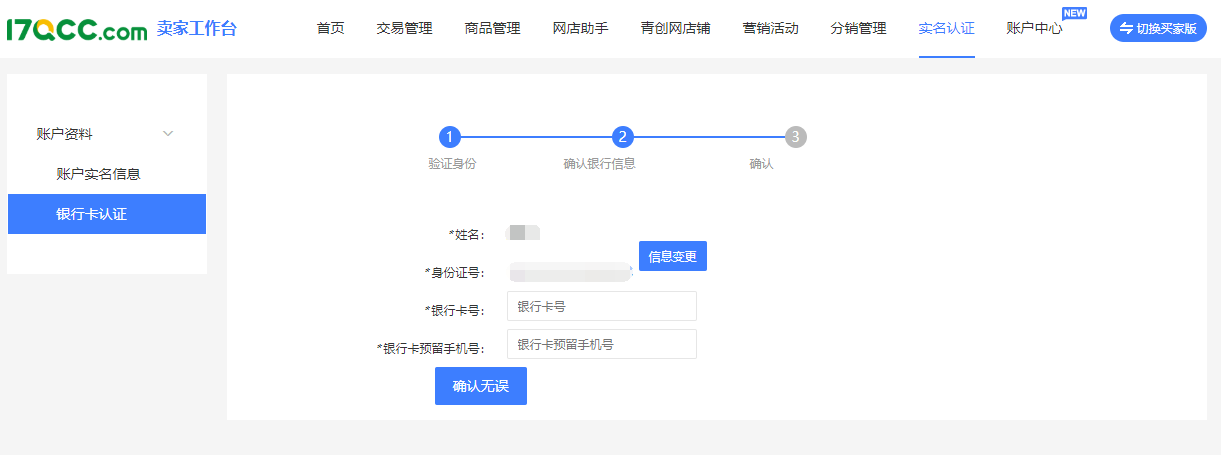
Task: Go to the 首页 menu
Action: [x=330, y=29]
